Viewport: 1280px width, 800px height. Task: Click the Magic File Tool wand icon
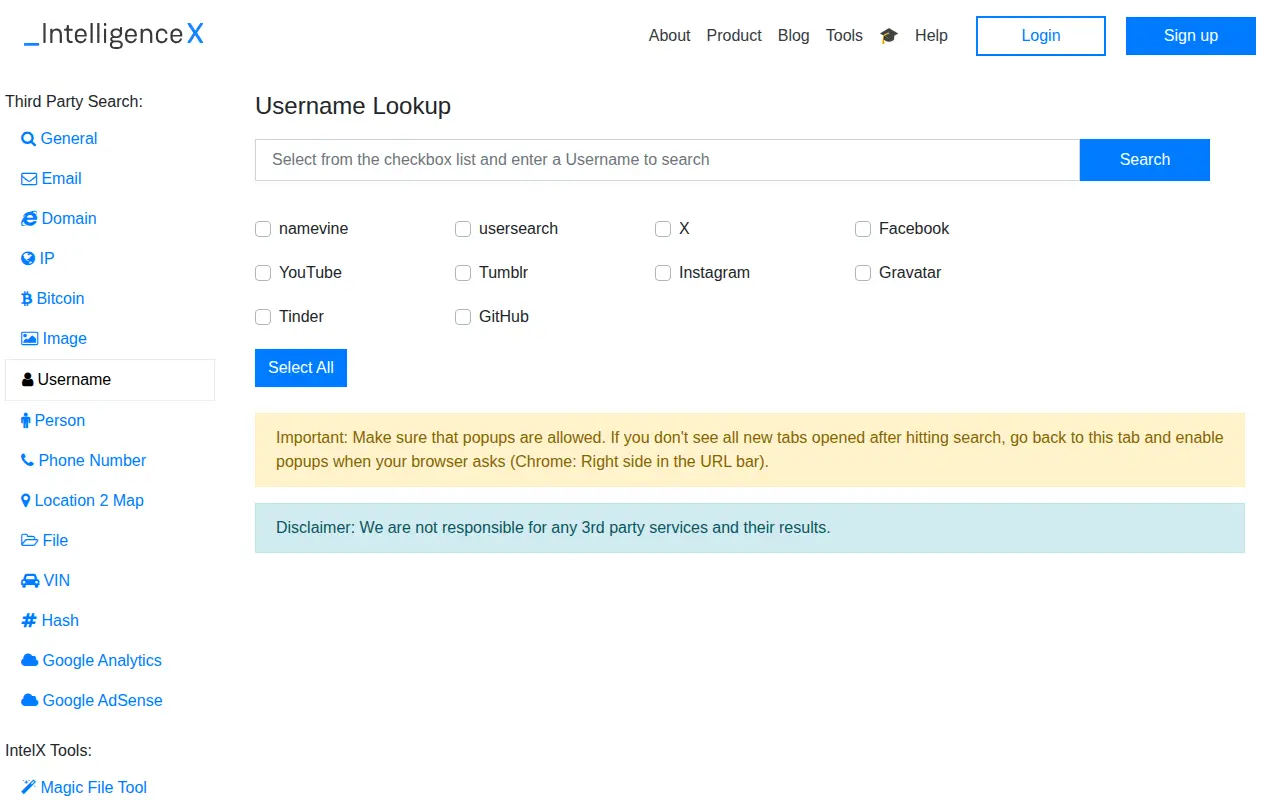click(29, 788)
